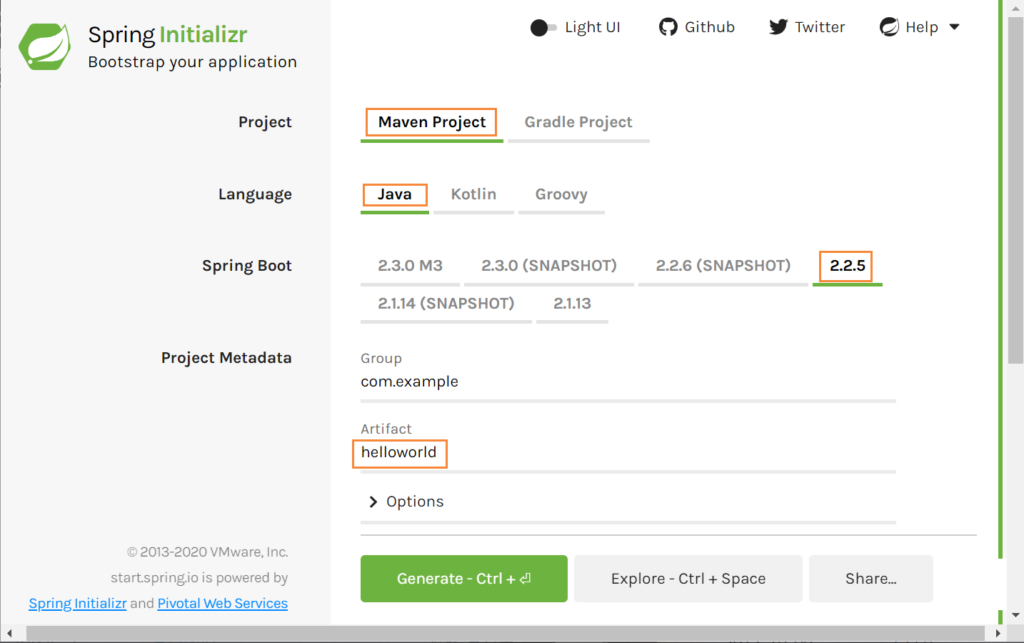Click the horizontal scrollbar right arrow
This screenshot has width=1024, height=643.
[x=997, y=633]
